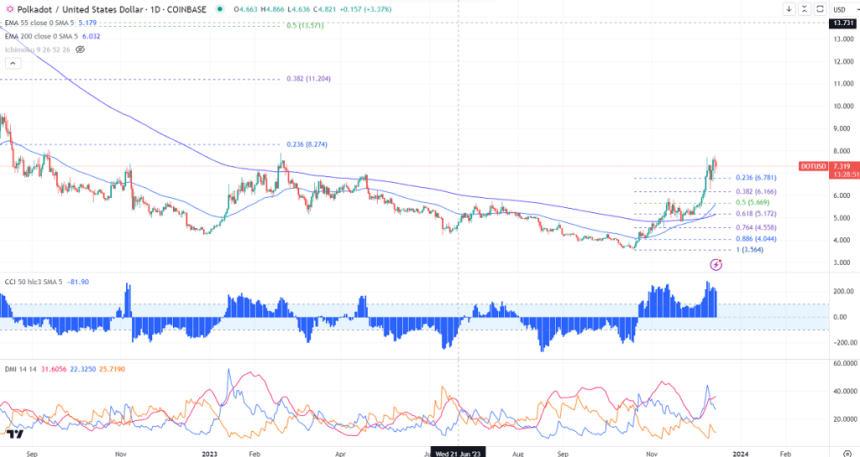The image size is (860, 457).
Task: Click the fullscreen chart frame icon
Action: pos(821,8)
